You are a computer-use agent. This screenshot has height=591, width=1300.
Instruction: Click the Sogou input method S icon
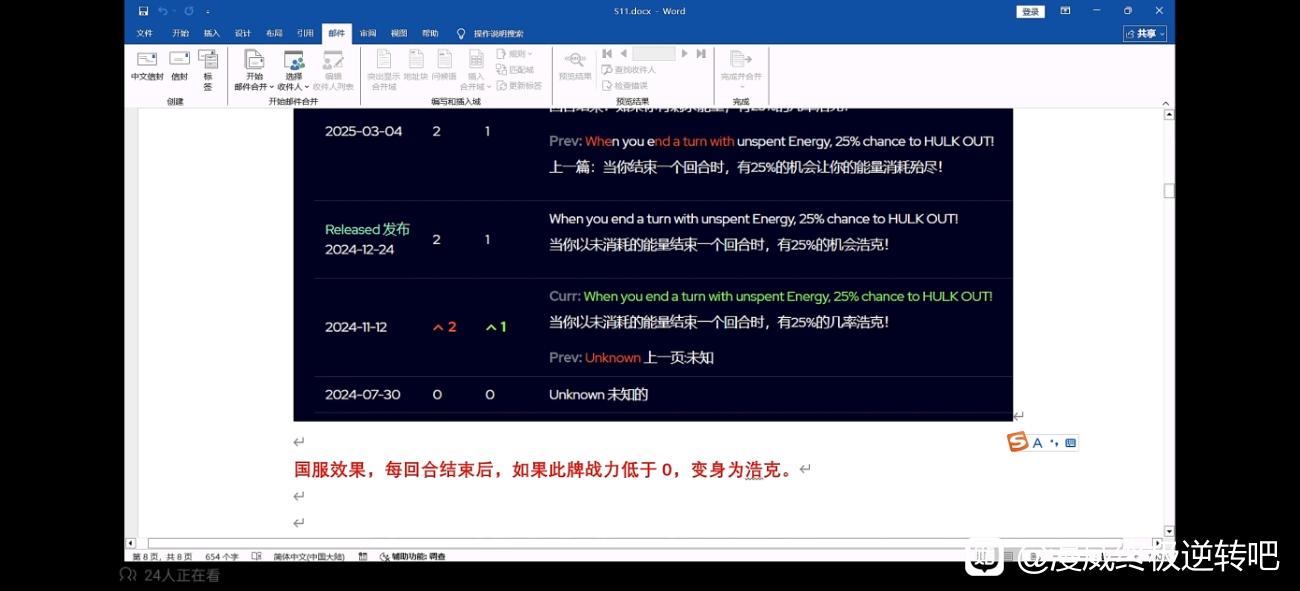click(x=1017, y=442)
